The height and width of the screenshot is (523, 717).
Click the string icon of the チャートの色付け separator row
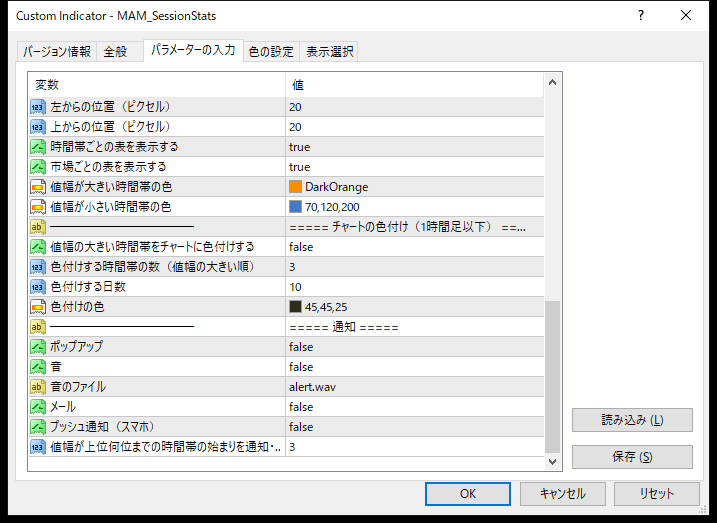(37, 227)
